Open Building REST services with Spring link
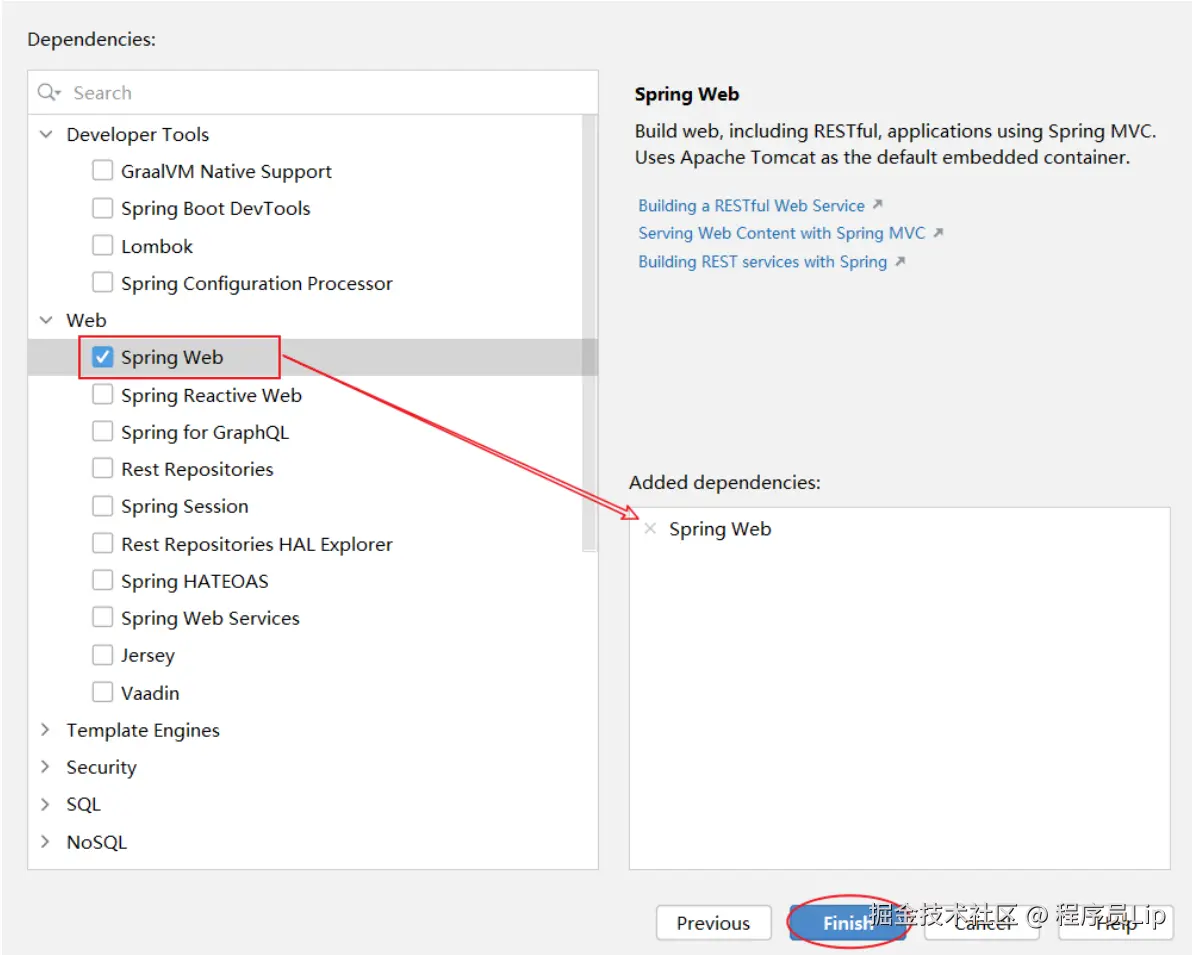The image size is (1192, 955). click(762, 262)
